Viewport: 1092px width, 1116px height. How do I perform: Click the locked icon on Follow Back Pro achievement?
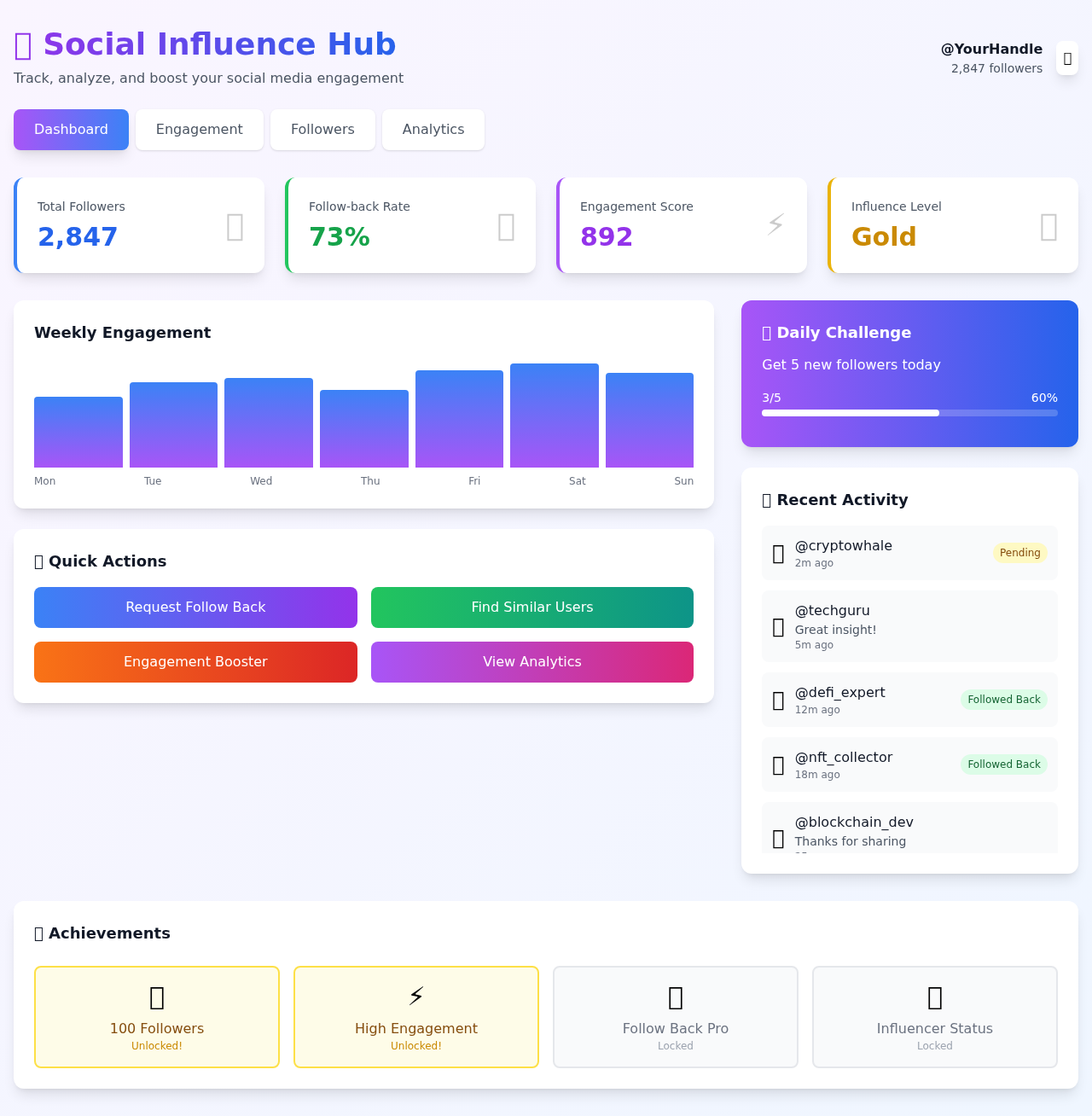tap(675, 998)
